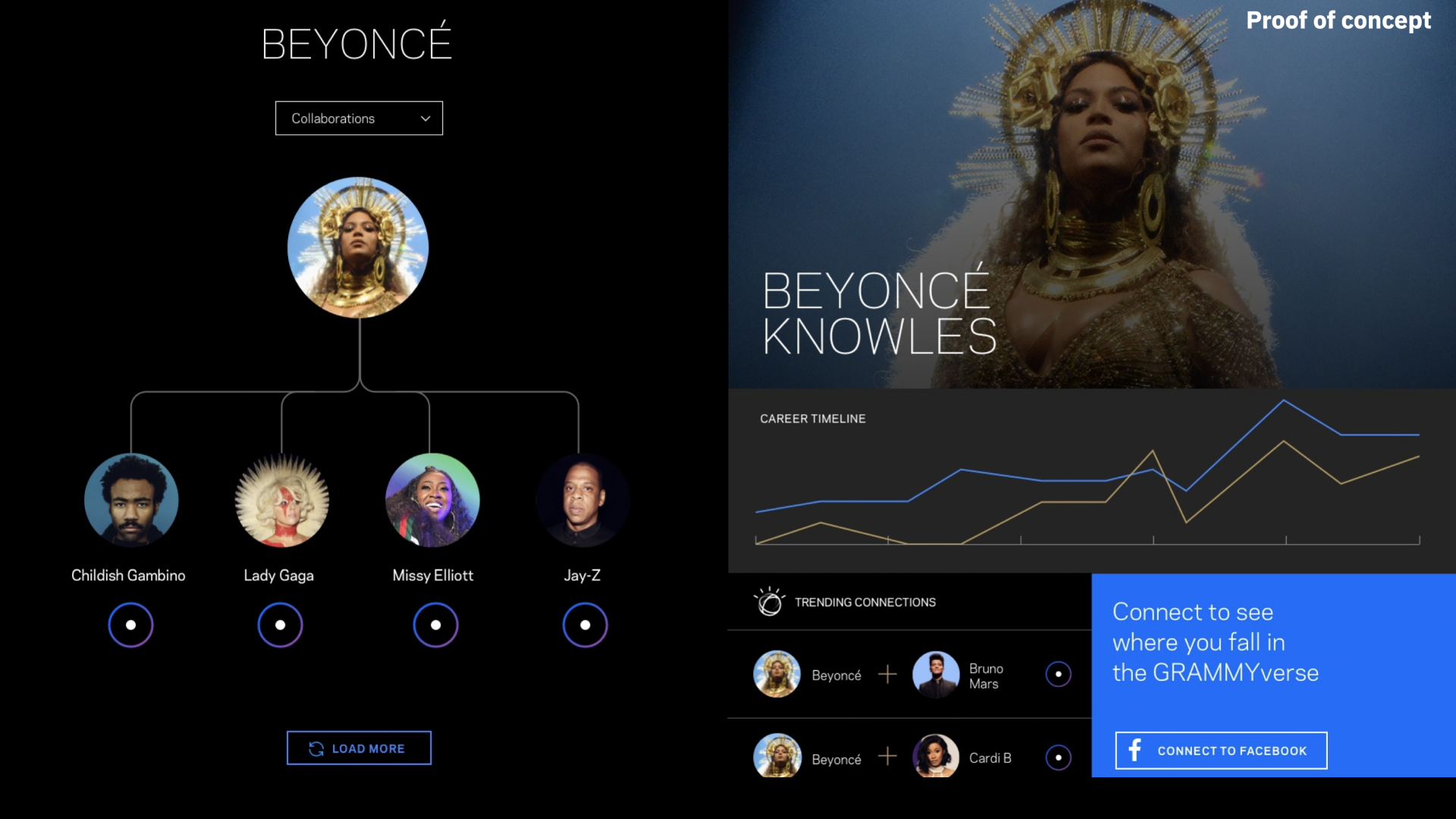Click the central Beyoncé portrait in the tree
1456x819 pixels.
coord(358,247)
